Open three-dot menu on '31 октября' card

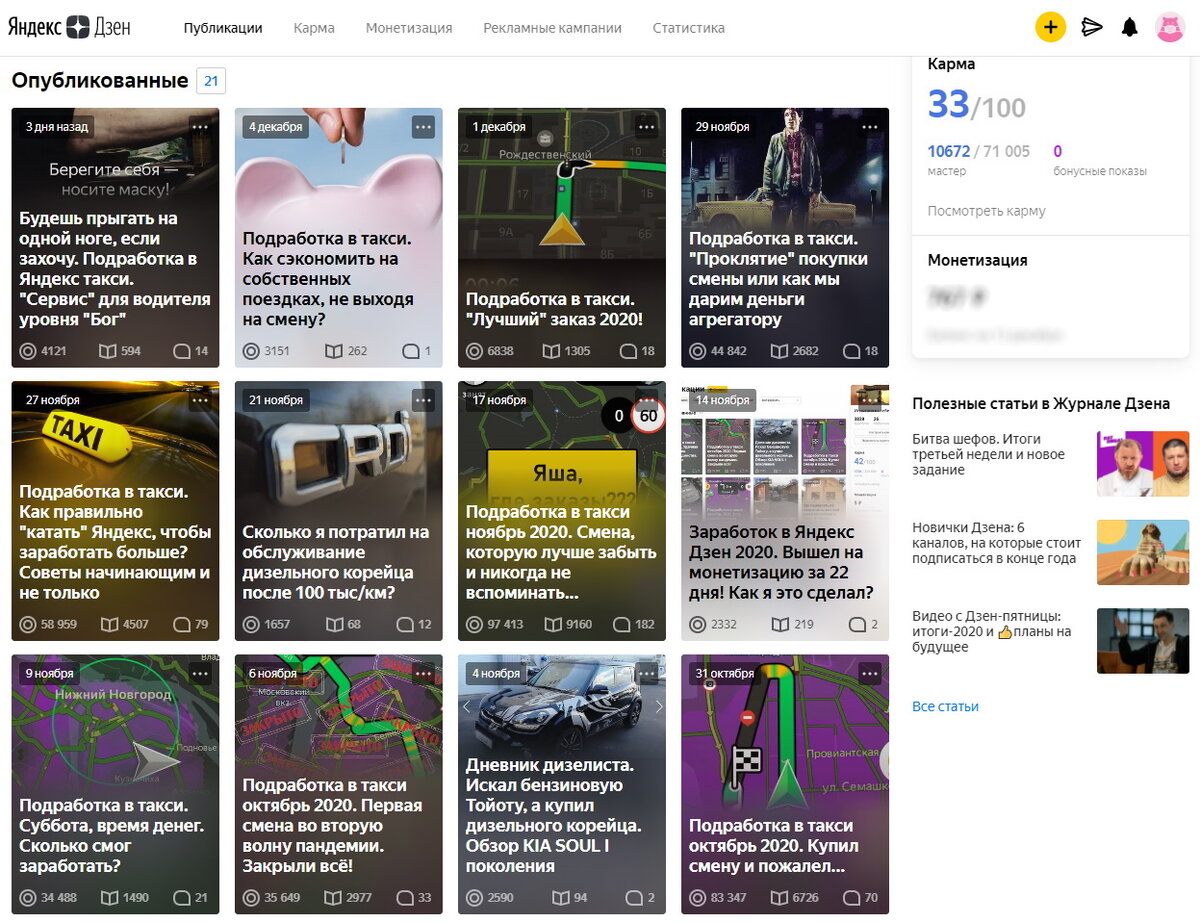pyautogui.click(x=870, y=673)
